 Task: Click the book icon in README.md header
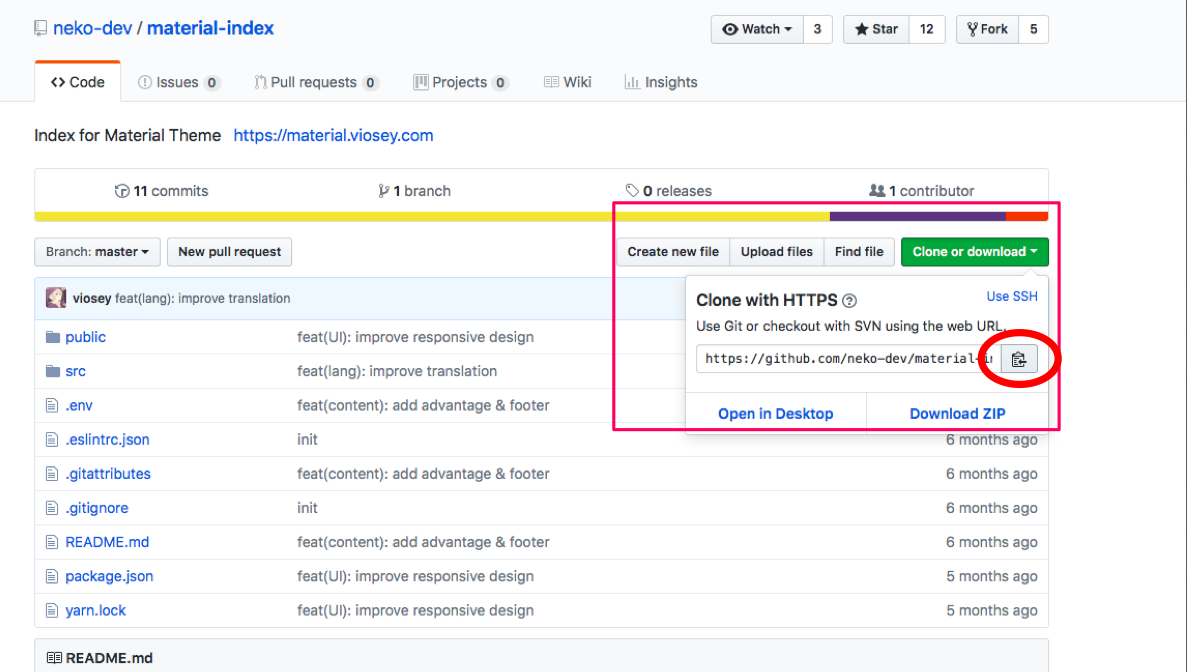coord(55,658)
